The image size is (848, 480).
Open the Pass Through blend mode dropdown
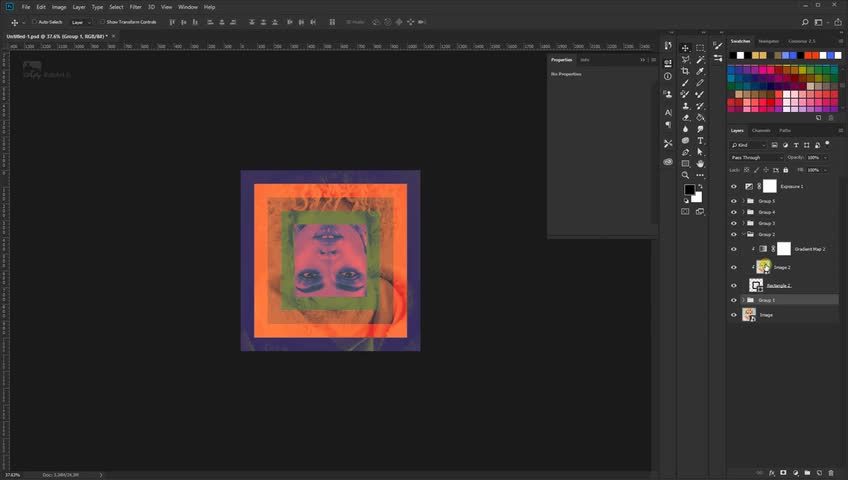[757, 157]
